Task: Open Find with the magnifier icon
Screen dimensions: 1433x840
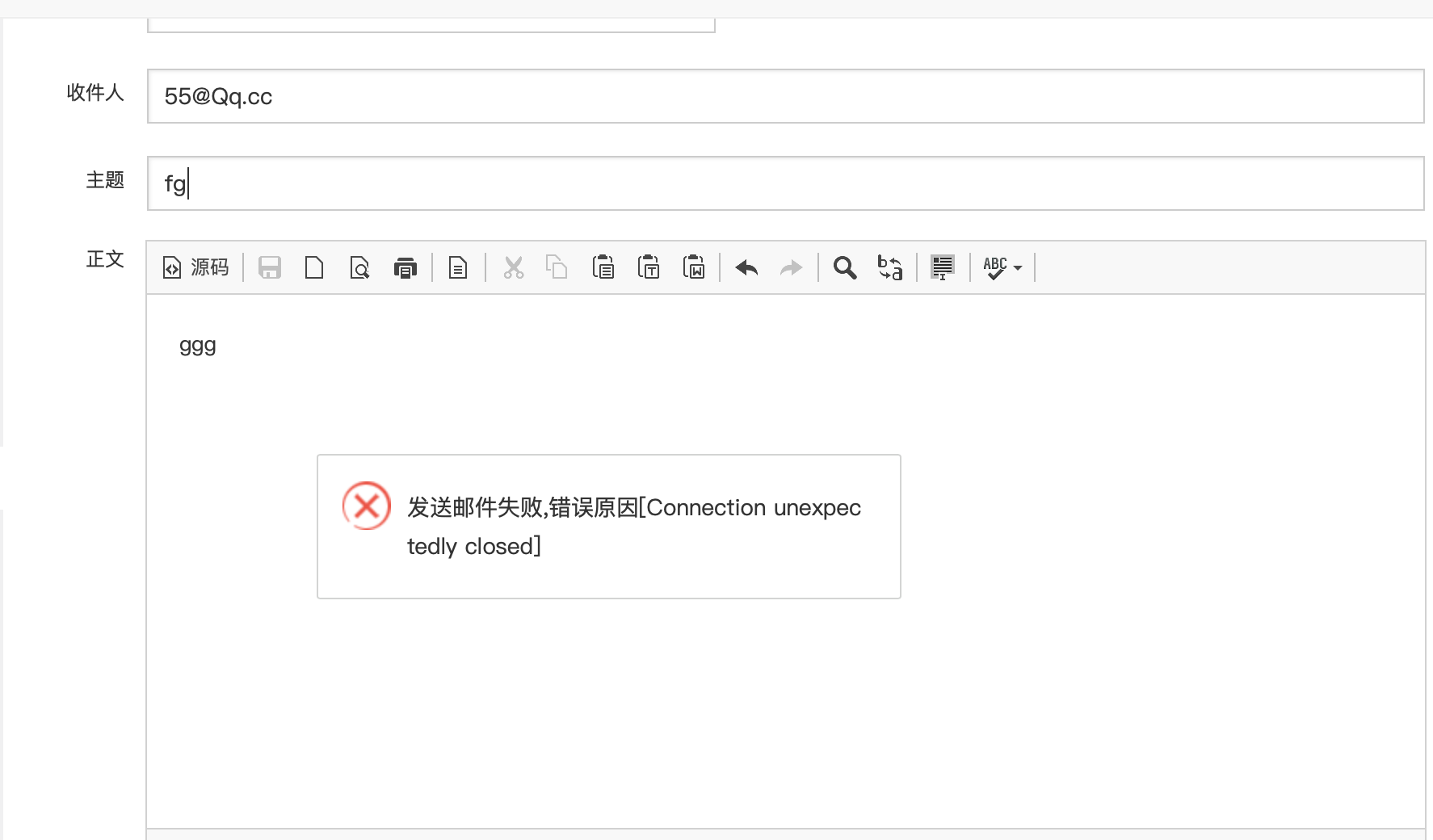Action: tap(845, 267)
